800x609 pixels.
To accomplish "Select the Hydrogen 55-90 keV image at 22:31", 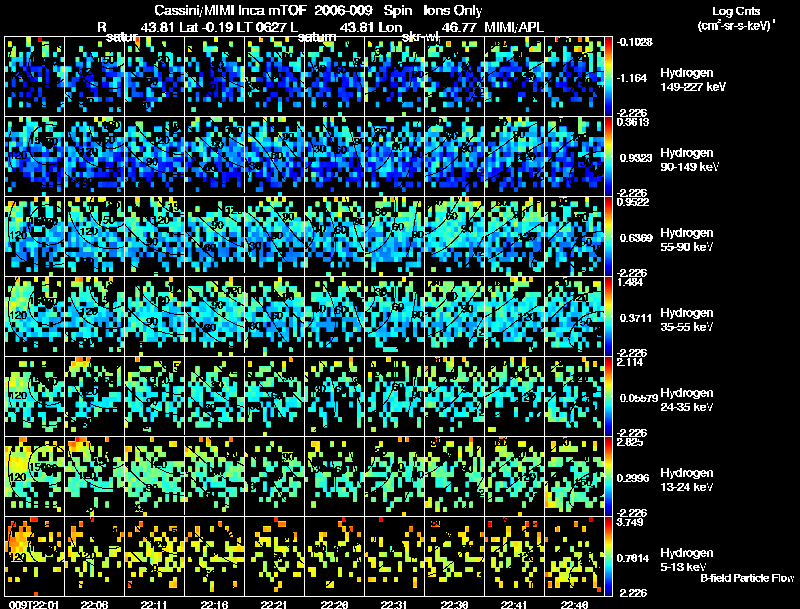I will point(394,236).
